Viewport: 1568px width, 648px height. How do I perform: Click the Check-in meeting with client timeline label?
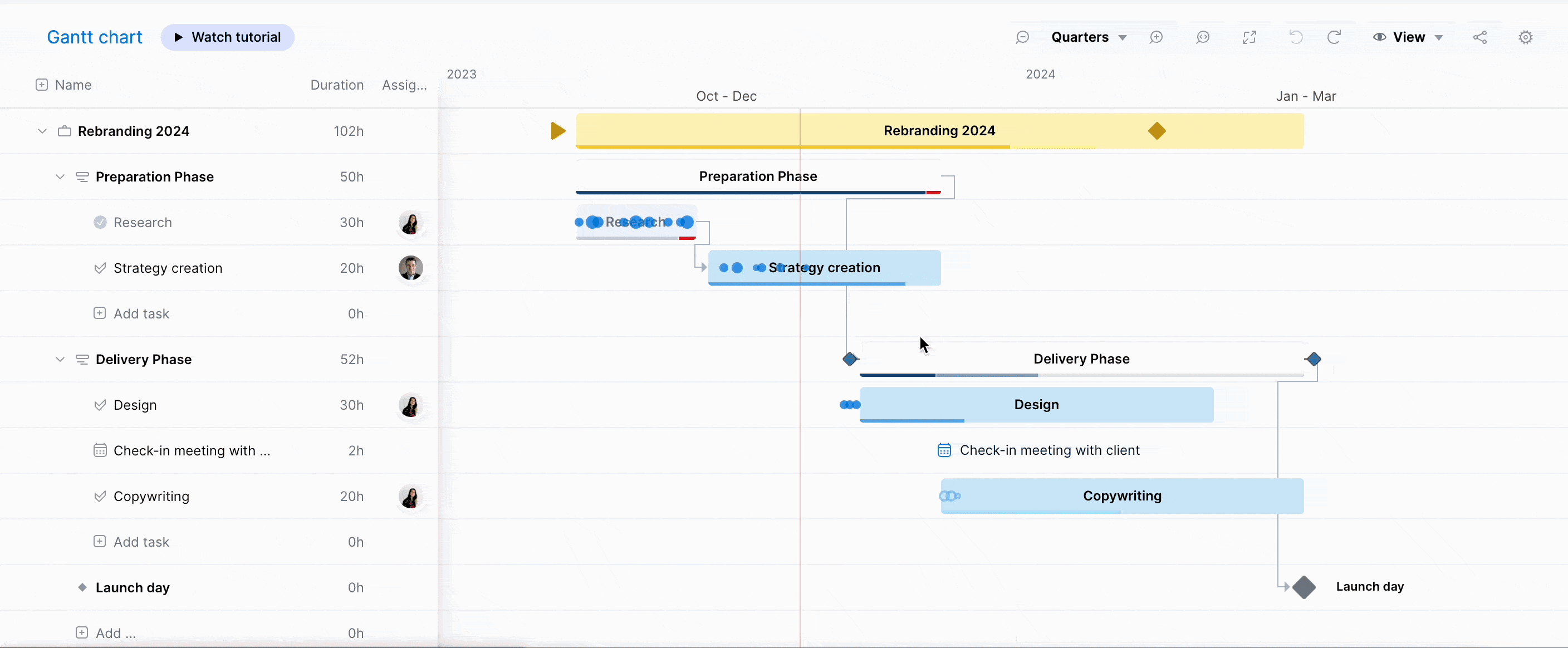(x=1050, y=450)
